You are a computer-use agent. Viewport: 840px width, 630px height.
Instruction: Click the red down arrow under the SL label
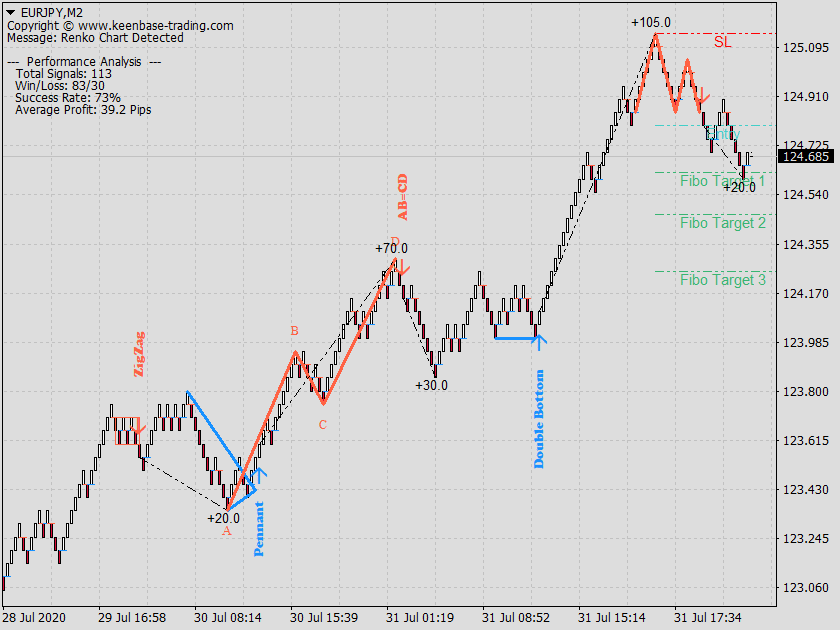701,93
